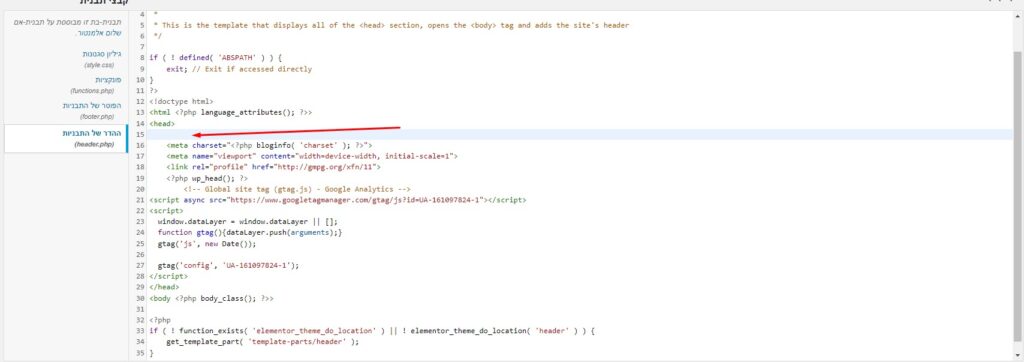Click the opening <head> tag line 14

(x=162, y=123)
